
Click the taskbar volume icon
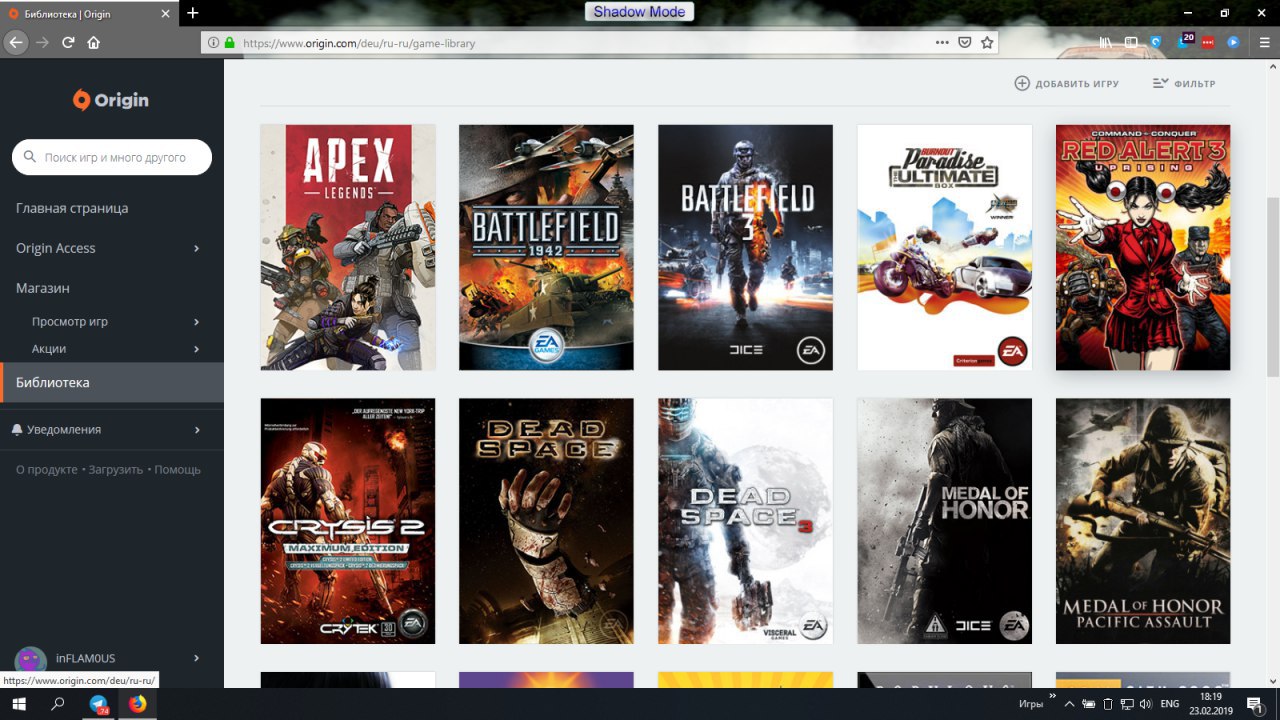tap(1145, 704)
